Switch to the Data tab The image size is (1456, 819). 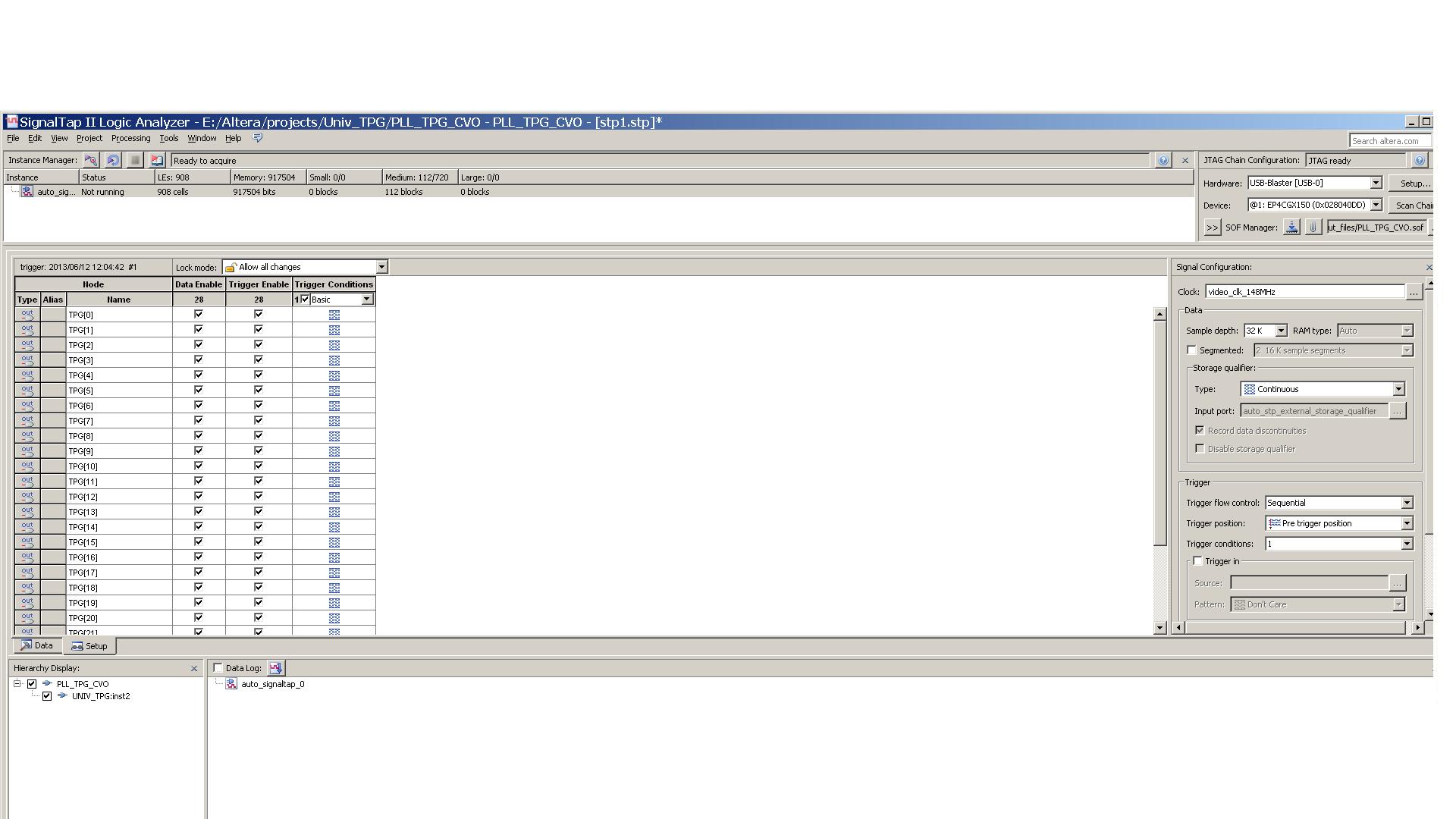pos(36,646)
